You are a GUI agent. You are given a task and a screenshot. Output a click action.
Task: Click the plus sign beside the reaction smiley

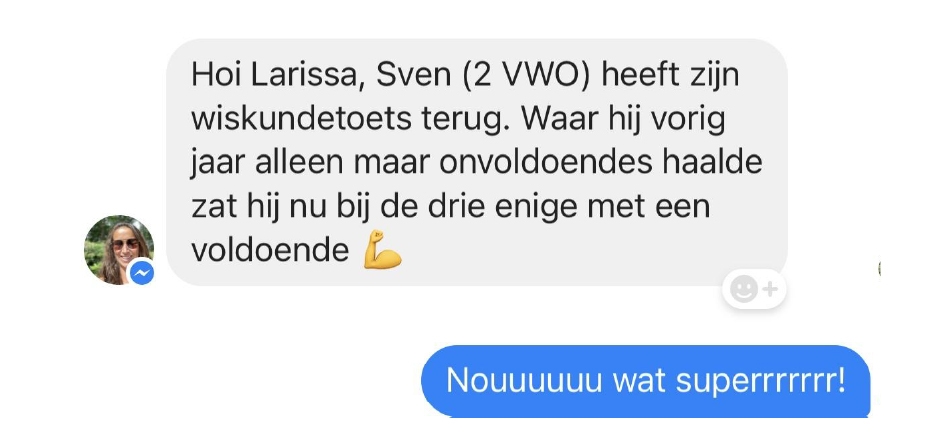point(770,290)
